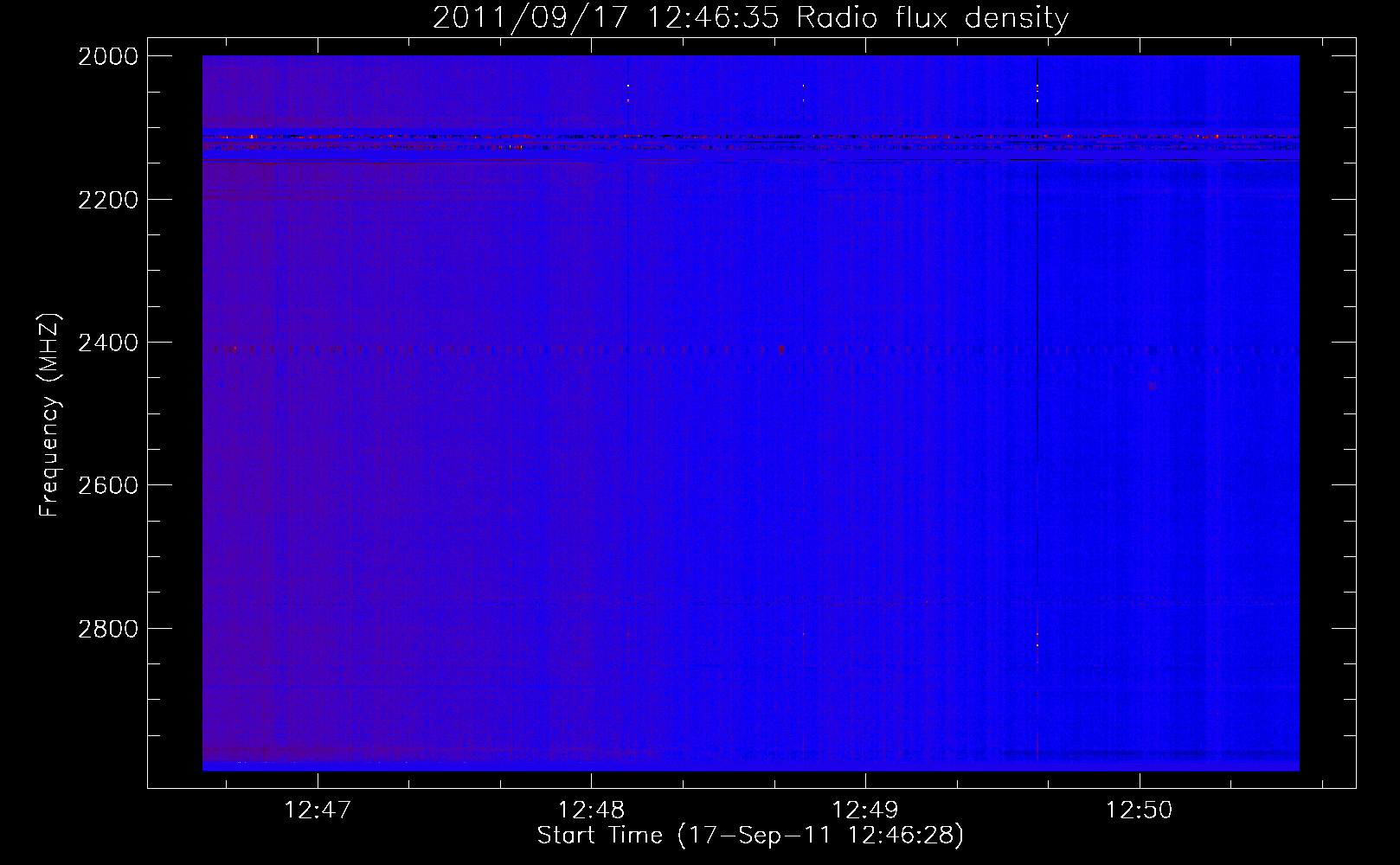The image size is (1400, 865).
Task: Select the 2800 frequency axis label
Action: (x=108, y=629)
